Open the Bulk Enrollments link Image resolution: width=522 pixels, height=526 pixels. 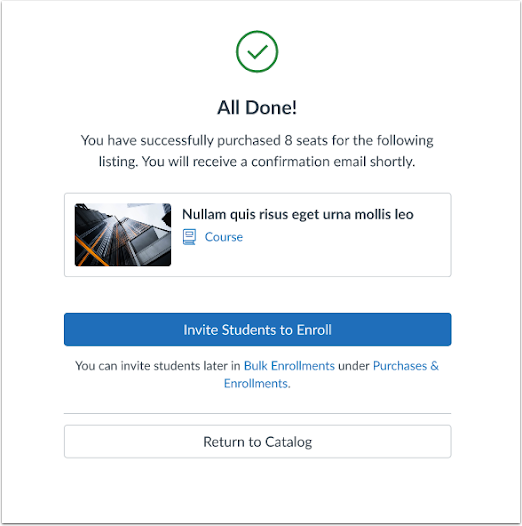[x=289, y=366]
